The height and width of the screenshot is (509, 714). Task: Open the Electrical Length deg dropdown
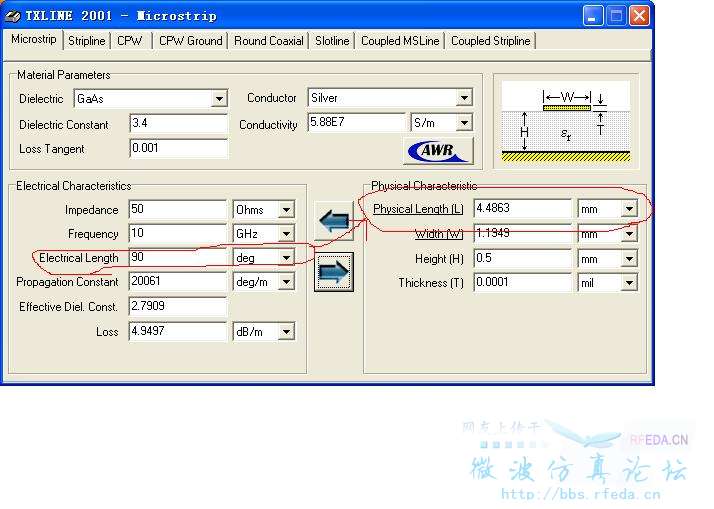pos(286,258)
